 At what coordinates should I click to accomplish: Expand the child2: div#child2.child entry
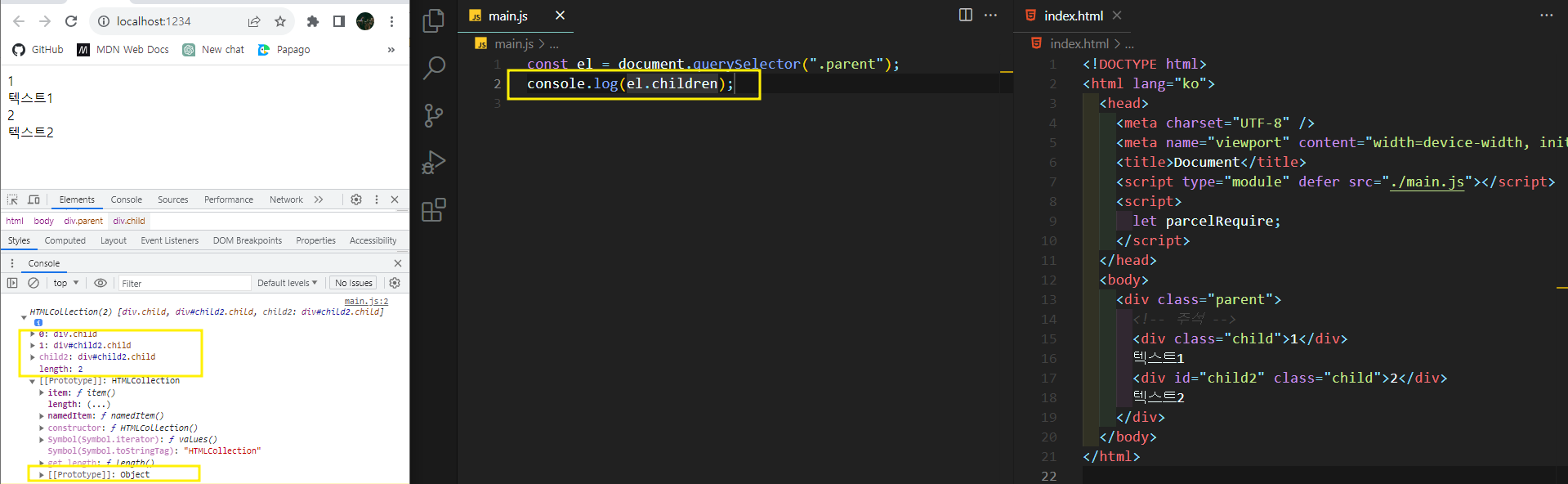click(x=33, y=356)
